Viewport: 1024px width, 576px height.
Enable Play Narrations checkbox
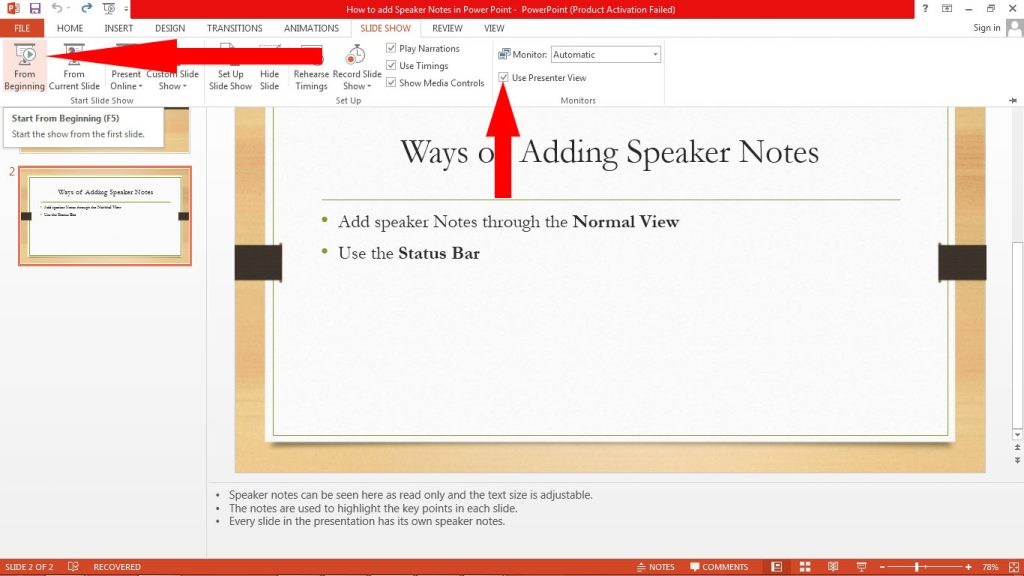(390, 48)
